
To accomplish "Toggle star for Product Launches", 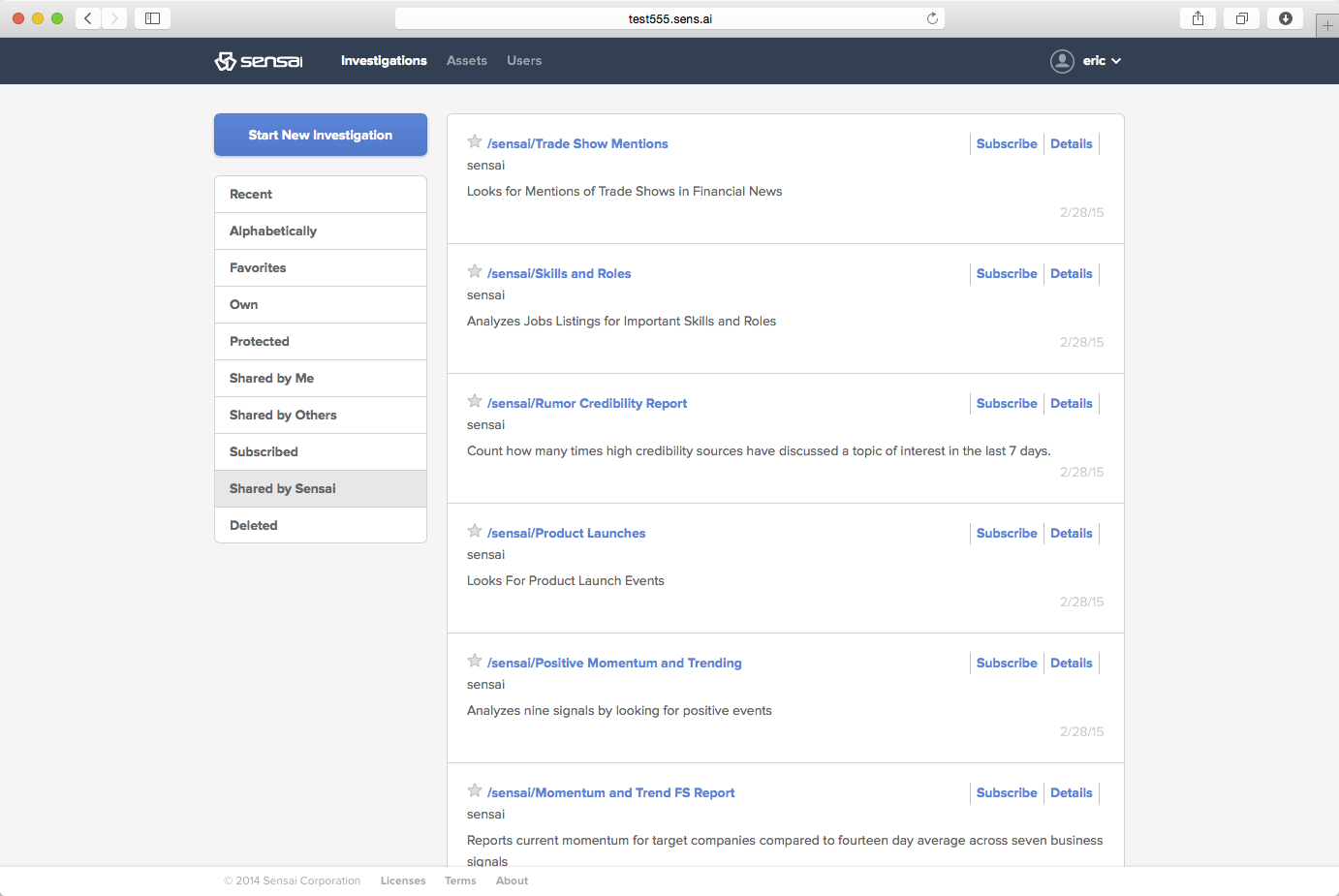I will [475, 531].
